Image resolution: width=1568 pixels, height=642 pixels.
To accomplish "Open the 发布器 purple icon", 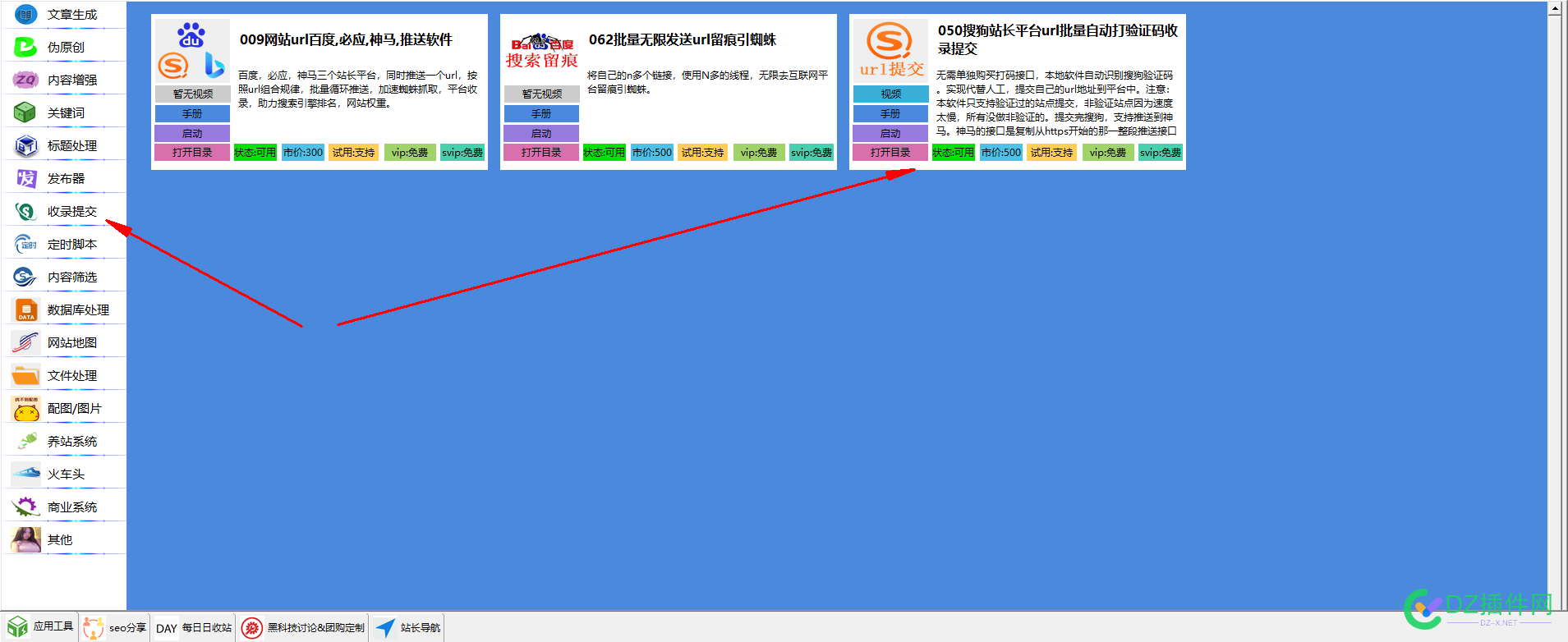I will (x=25, y=178).
